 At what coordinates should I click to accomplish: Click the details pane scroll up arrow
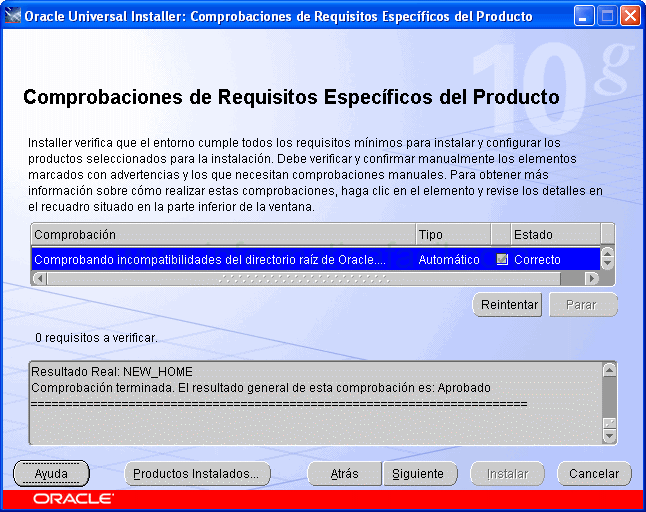tap(609, 370)
